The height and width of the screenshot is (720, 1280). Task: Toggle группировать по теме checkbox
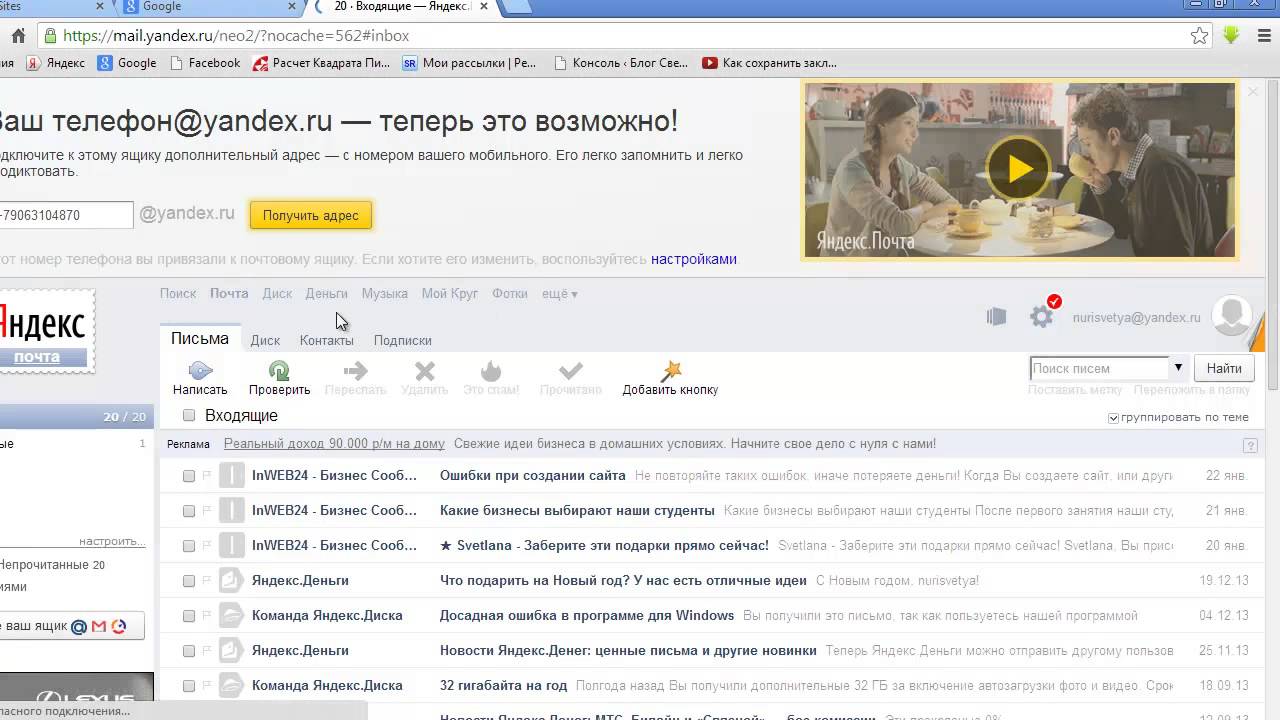pyautogui.click(x=1114, y=418)
